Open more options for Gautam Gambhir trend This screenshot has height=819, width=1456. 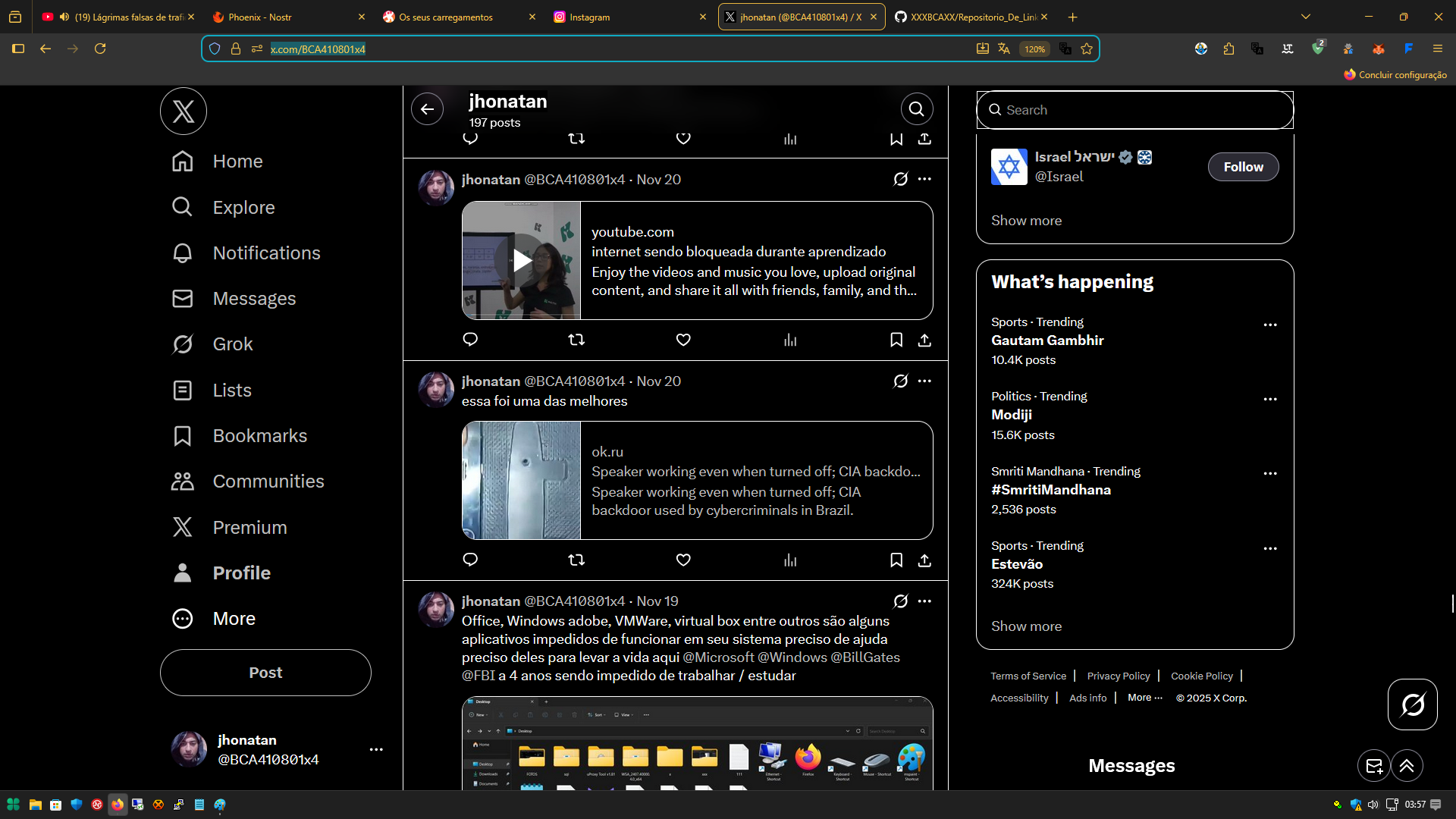click(1270, 325)
